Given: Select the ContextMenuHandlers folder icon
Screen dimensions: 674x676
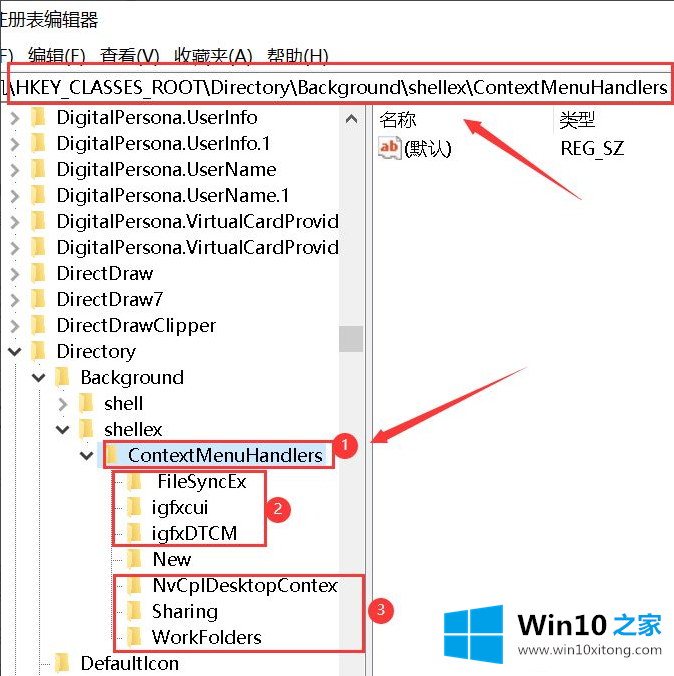Looking at the screenshot, I should click(x=112, y=455).
